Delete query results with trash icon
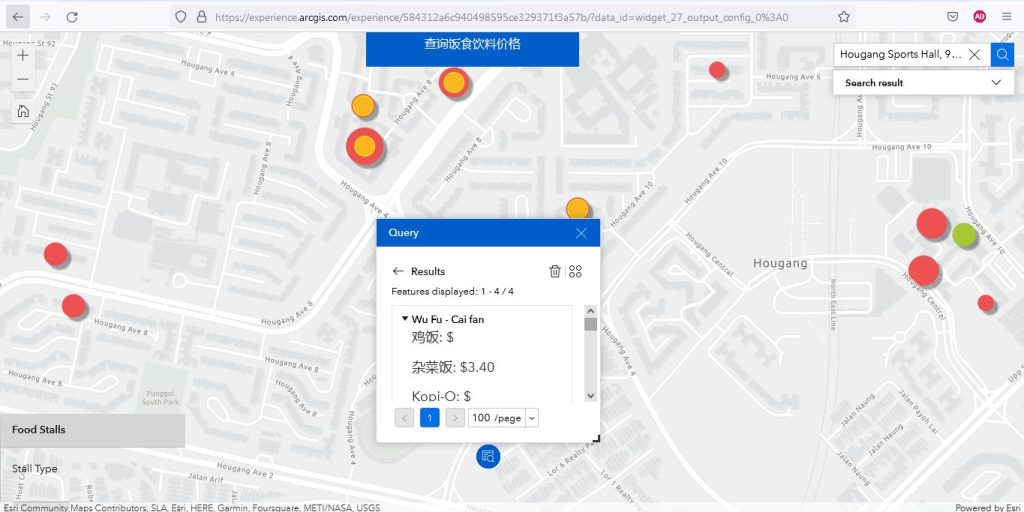1024x512 pixels. 555,271
